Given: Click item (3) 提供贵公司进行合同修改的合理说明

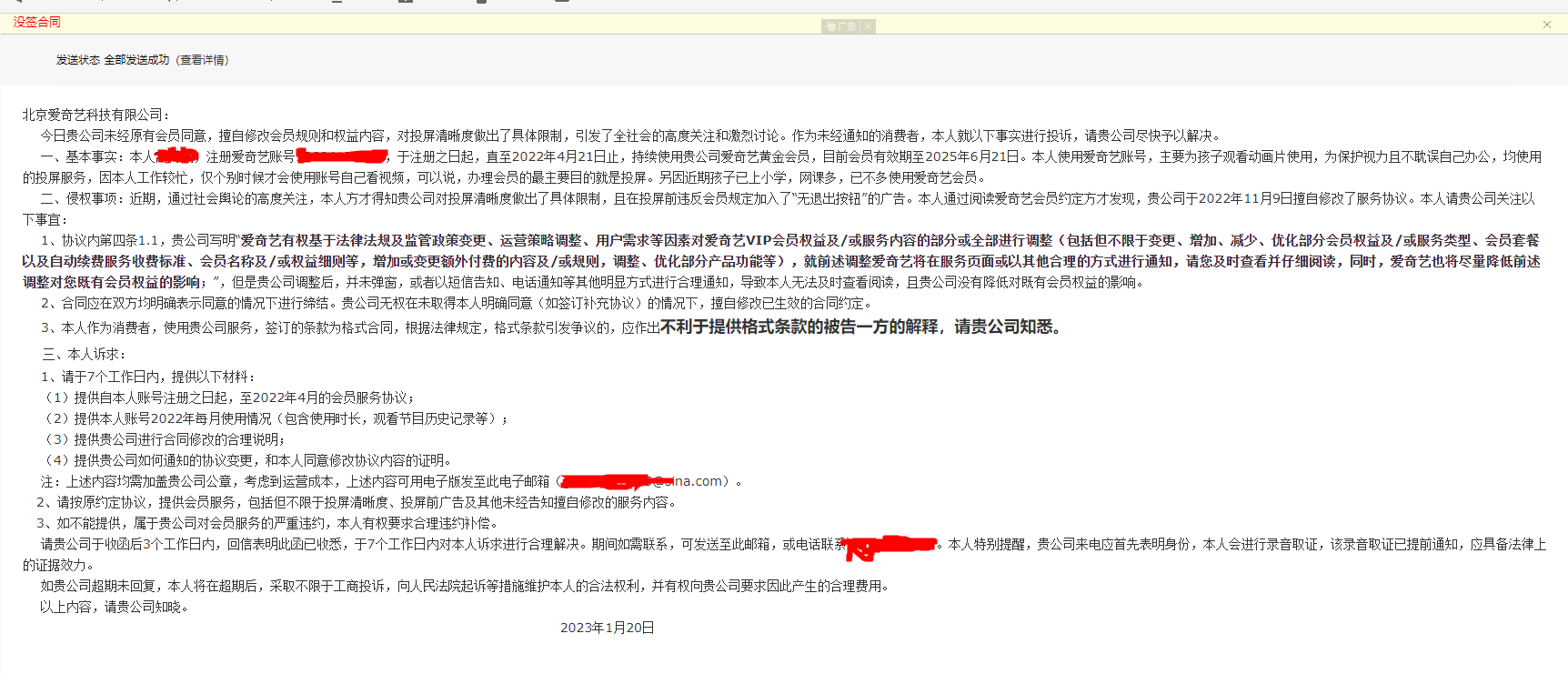Looking at the screenshot, I should 165,439.
